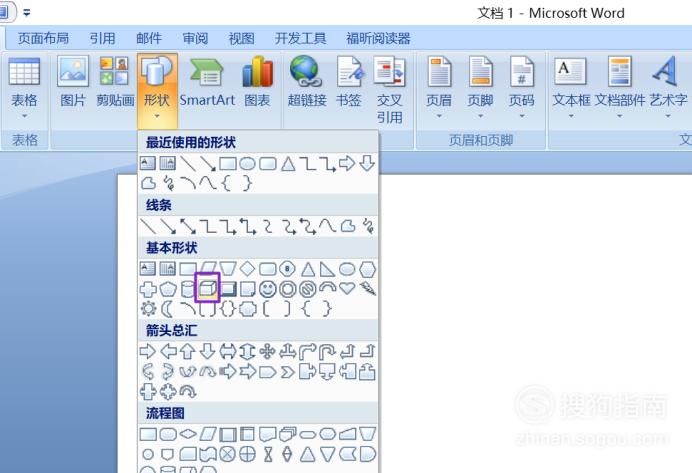Insert a chart via 图表
This screenshot has height=473, width=692.
click(x=257, y=82)
